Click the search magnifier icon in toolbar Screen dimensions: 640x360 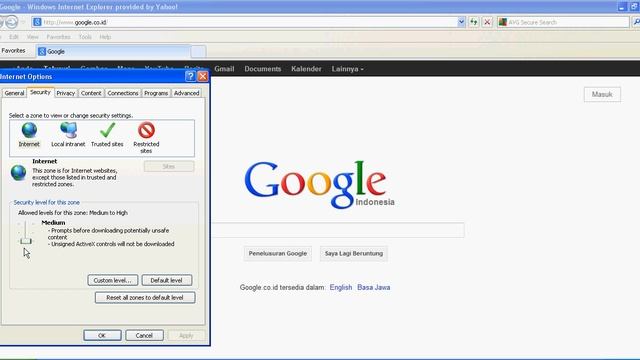(x=636, y=22)
